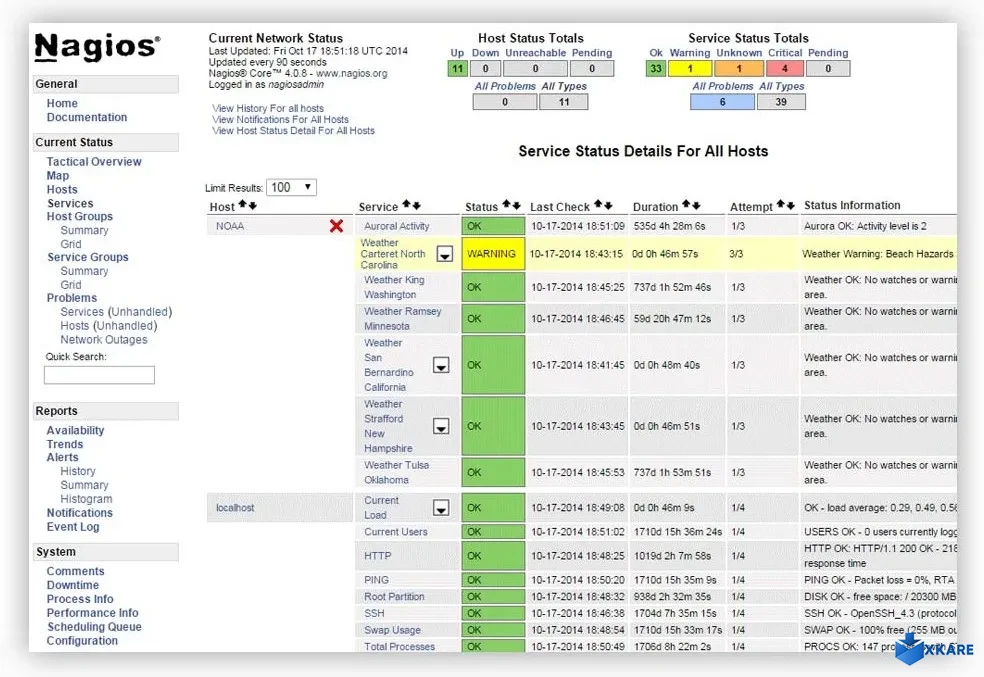Screen dimensions: 984x677
Task: Open the Map view
Action: point(58,176)
